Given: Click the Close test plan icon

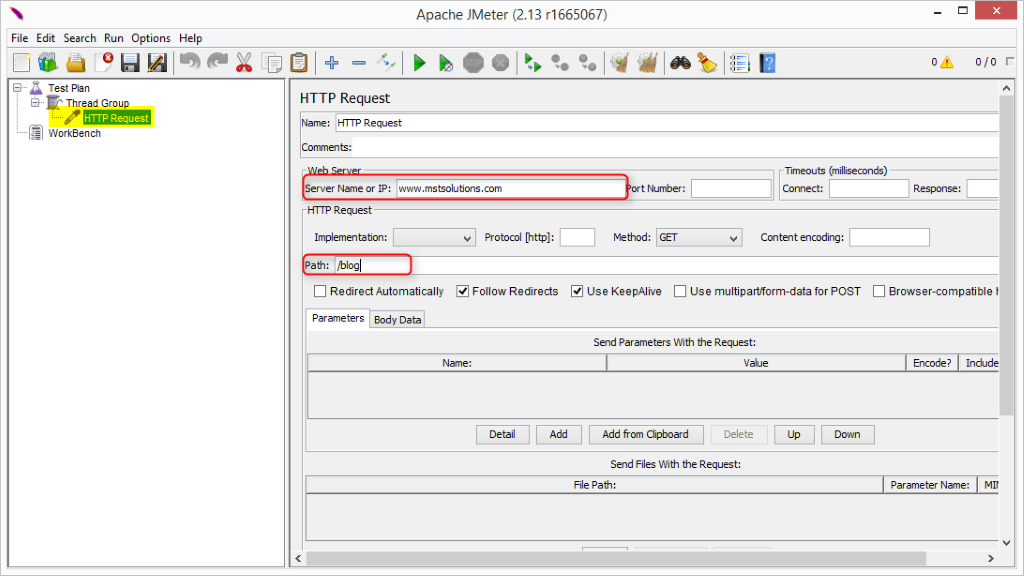Looking at the screenshot, I should coord(103,63).
